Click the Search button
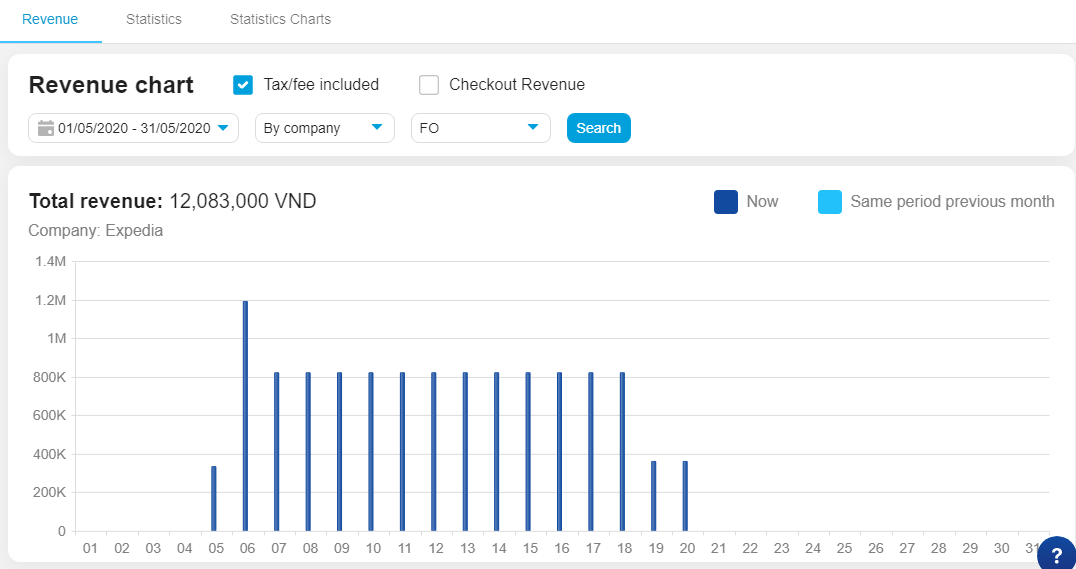The height and width of the screenshot is (569, 1076). tap(598, 128)
